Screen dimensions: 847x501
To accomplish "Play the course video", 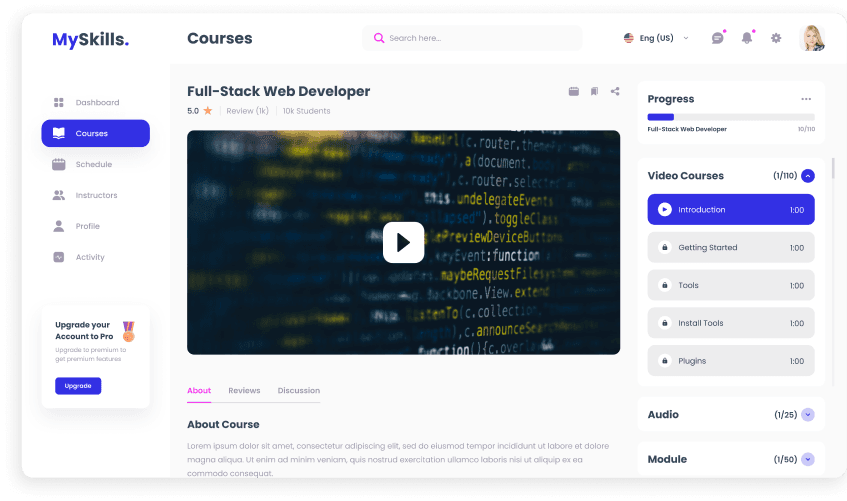I will 404,242.
